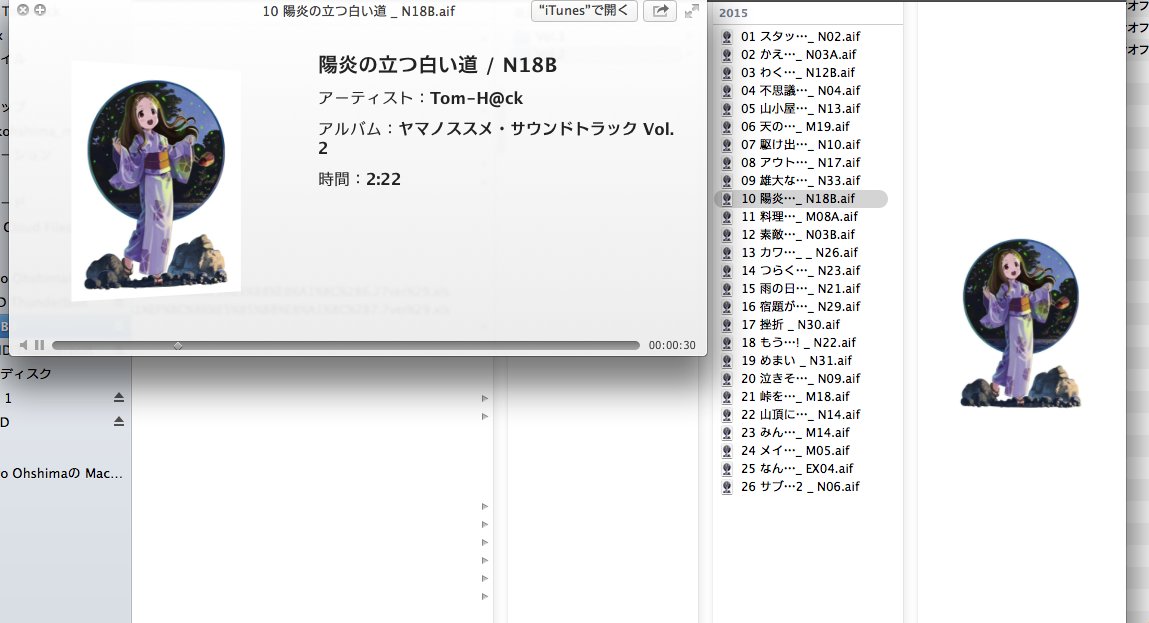Viewport: 1149px width, 623px height.
Task: Click the audio file icon of 17 挫折 _ N30.aif
Action: [x=727, y=325]
